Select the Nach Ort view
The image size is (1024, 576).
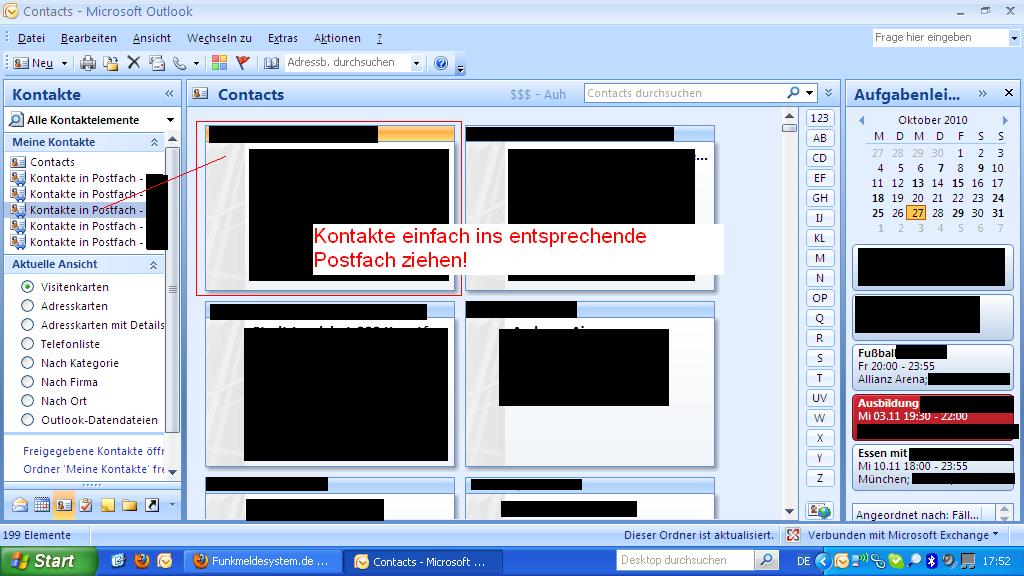click(27, 400)
